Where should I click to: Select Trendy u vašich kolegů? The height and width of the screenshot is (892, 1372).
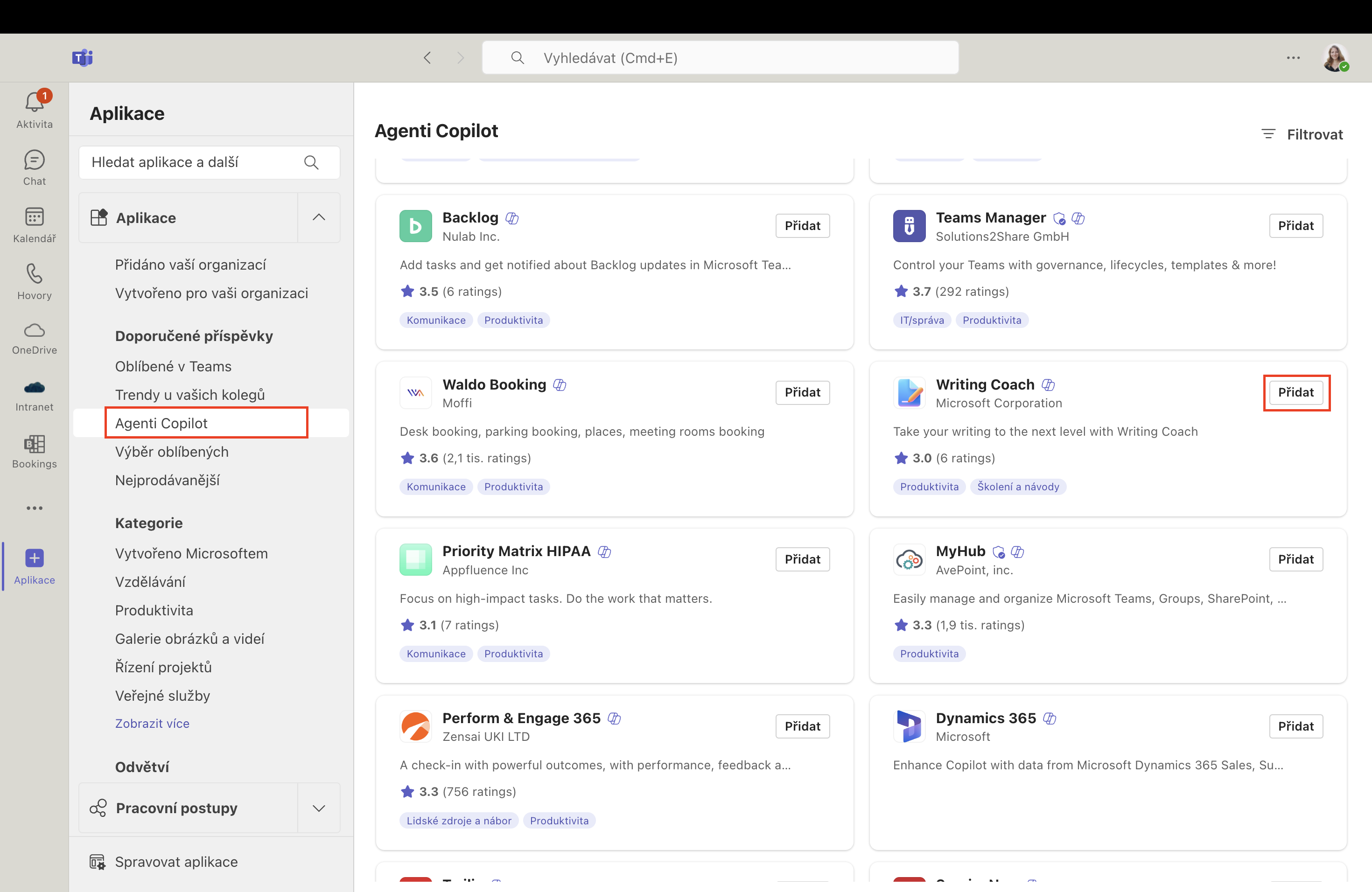tap(189, 395)
